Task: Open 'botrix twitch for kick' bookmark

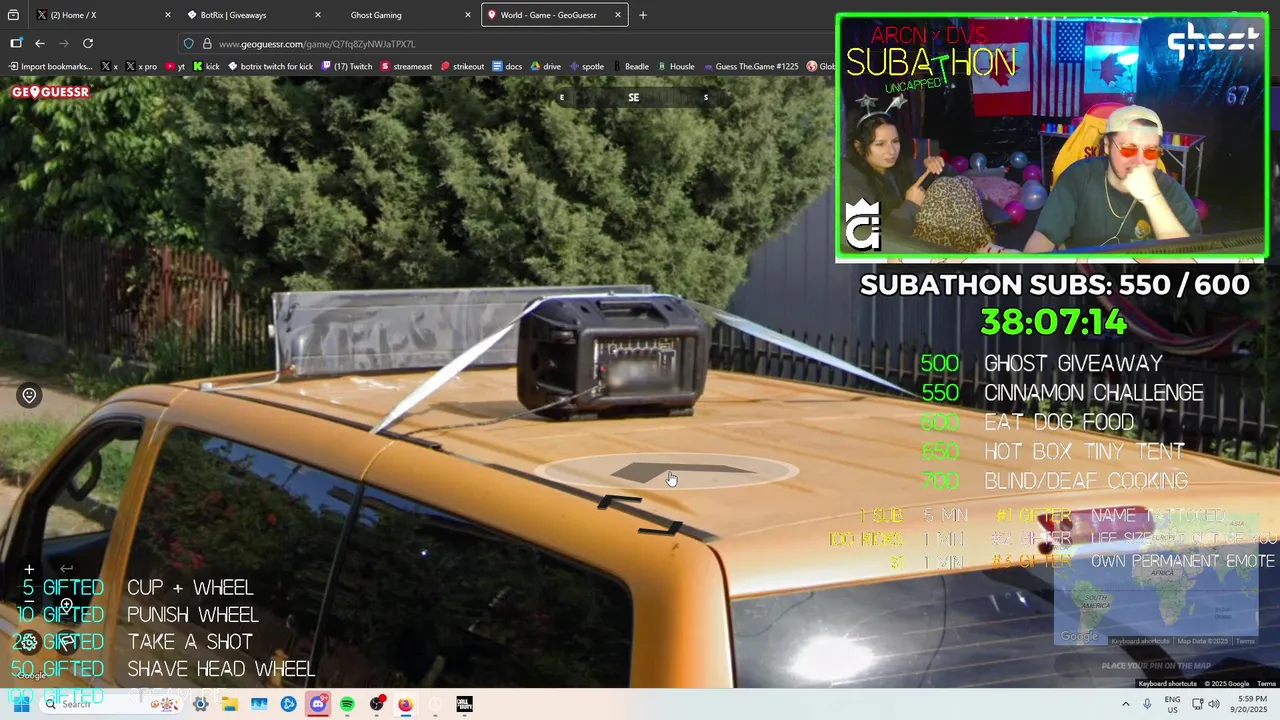Action: point(270,66)
